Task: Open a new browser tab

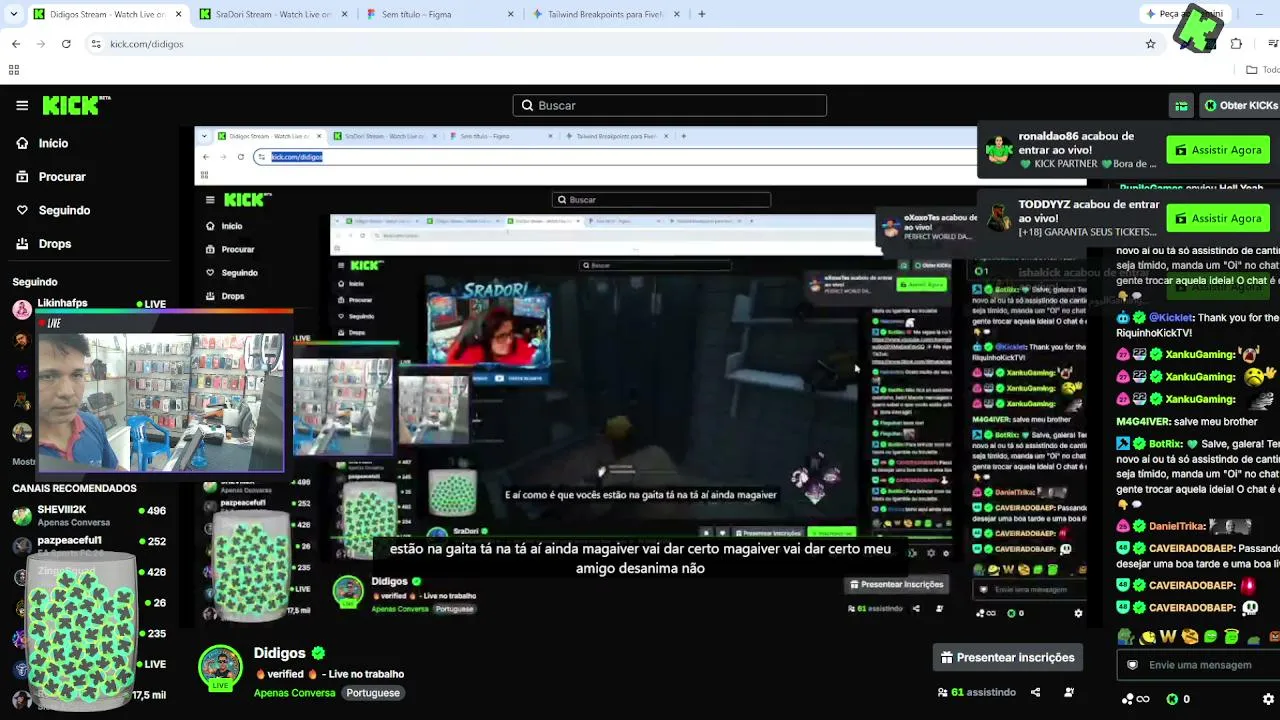Action: click(701, 14)
